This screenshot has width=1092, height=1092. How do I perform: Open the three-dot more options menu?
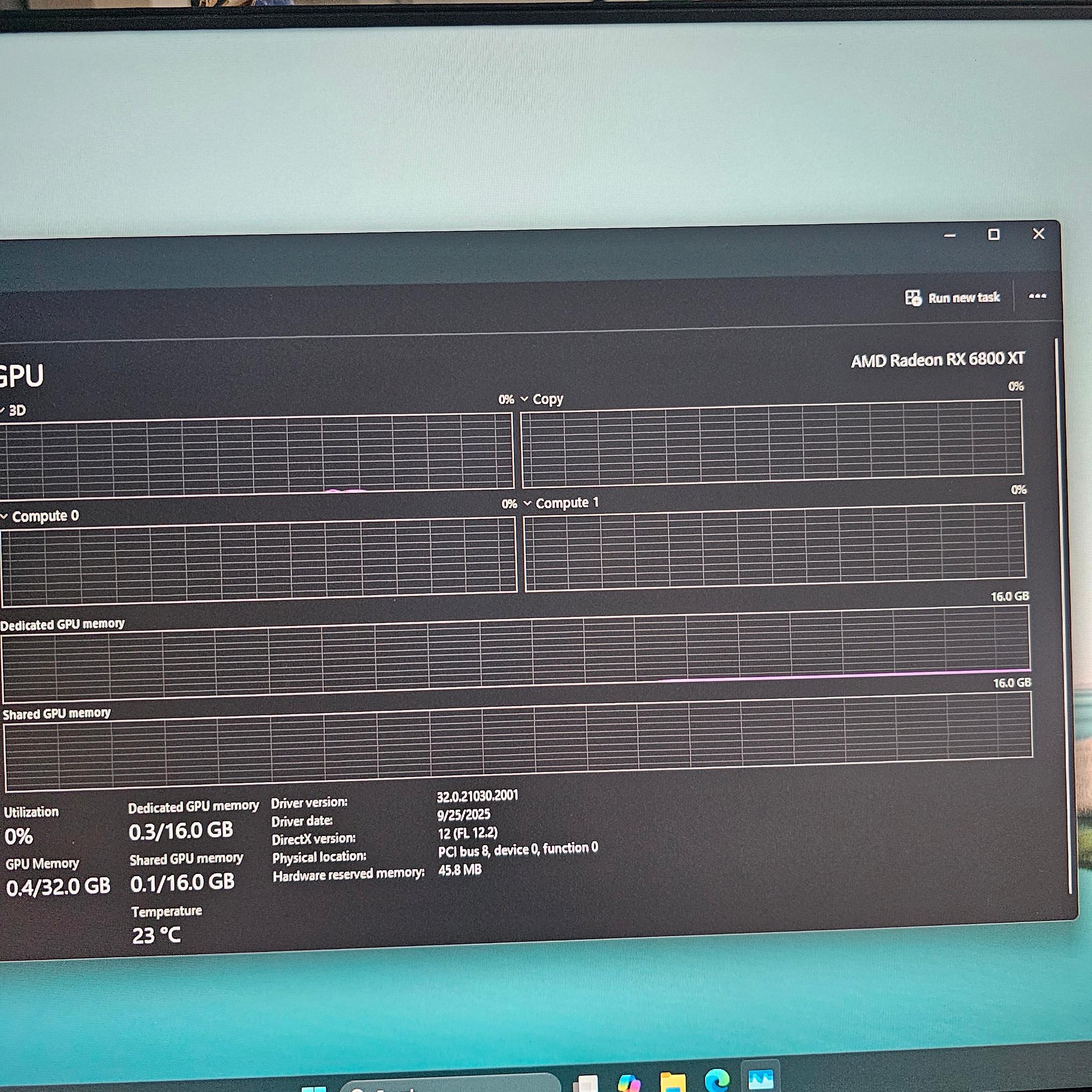pos(1037,295)
